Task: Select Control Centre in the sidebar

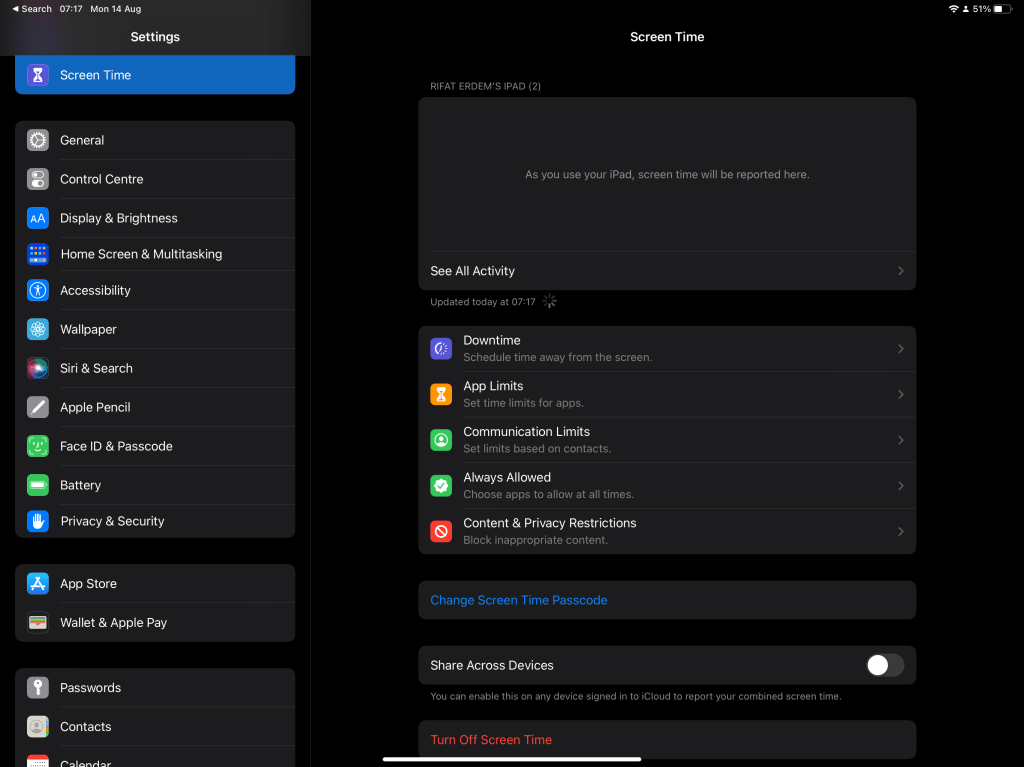Action: [x=155, y=179]
